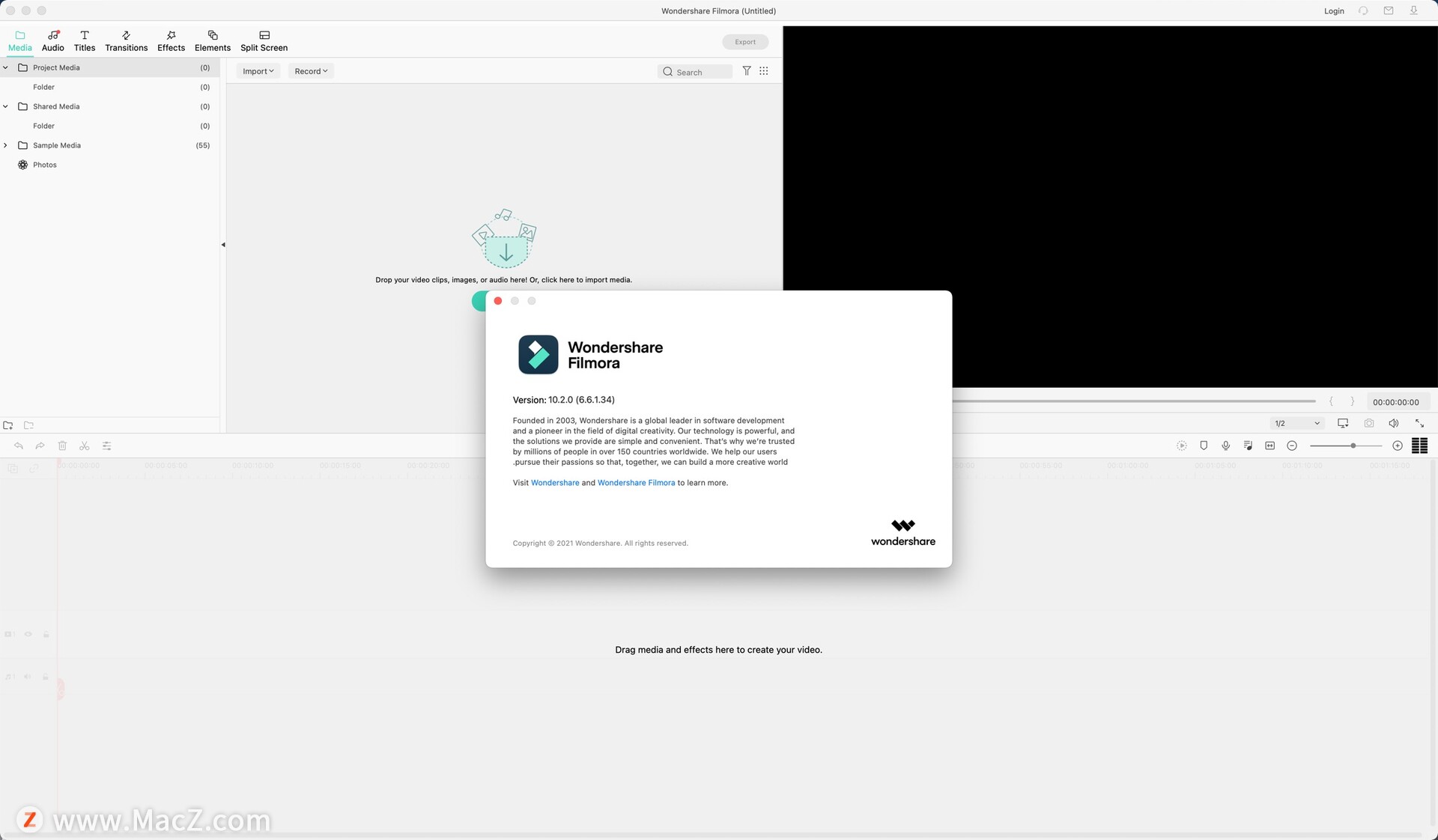Select Shared Media in the sidebar
This screenshot has width=1438, height=840.
109,106
